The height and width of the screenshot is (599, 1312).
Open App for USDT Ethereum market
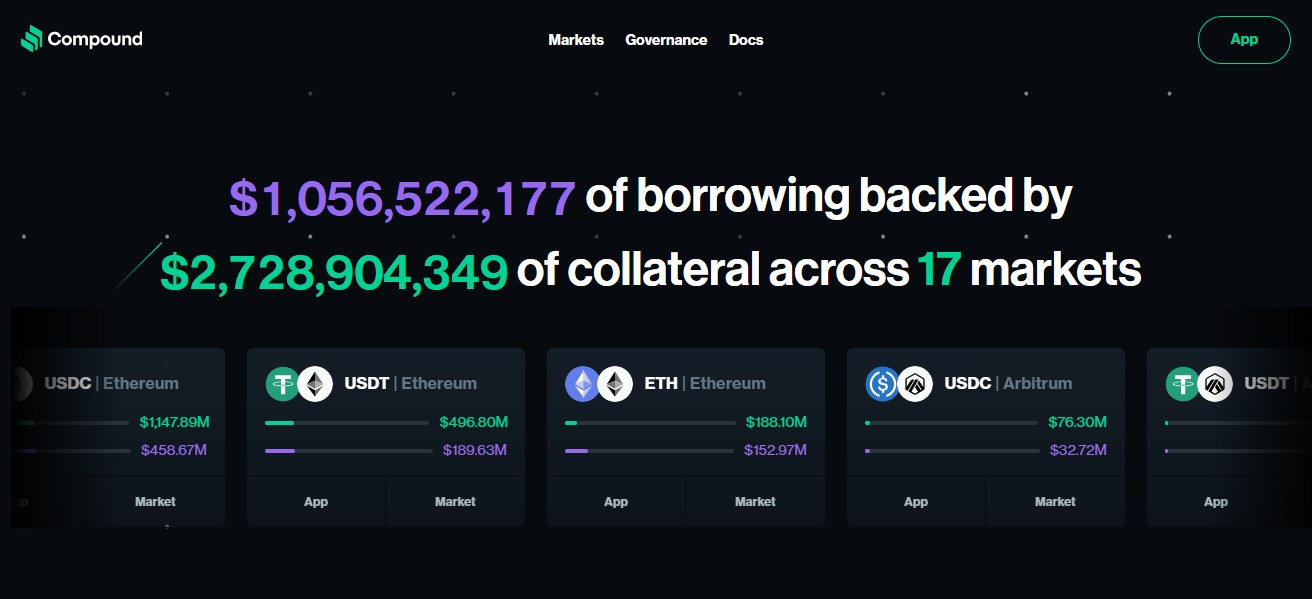coord(316,502)
